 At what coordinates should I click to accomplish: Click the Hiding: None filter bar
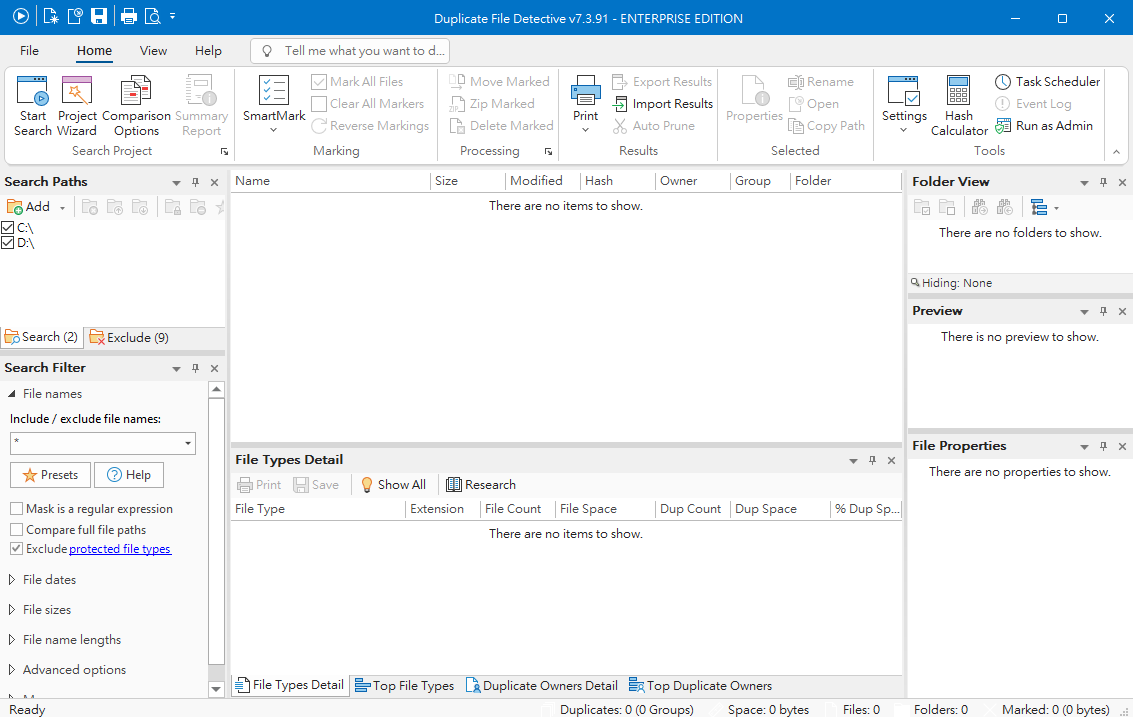click(1019, 283)
